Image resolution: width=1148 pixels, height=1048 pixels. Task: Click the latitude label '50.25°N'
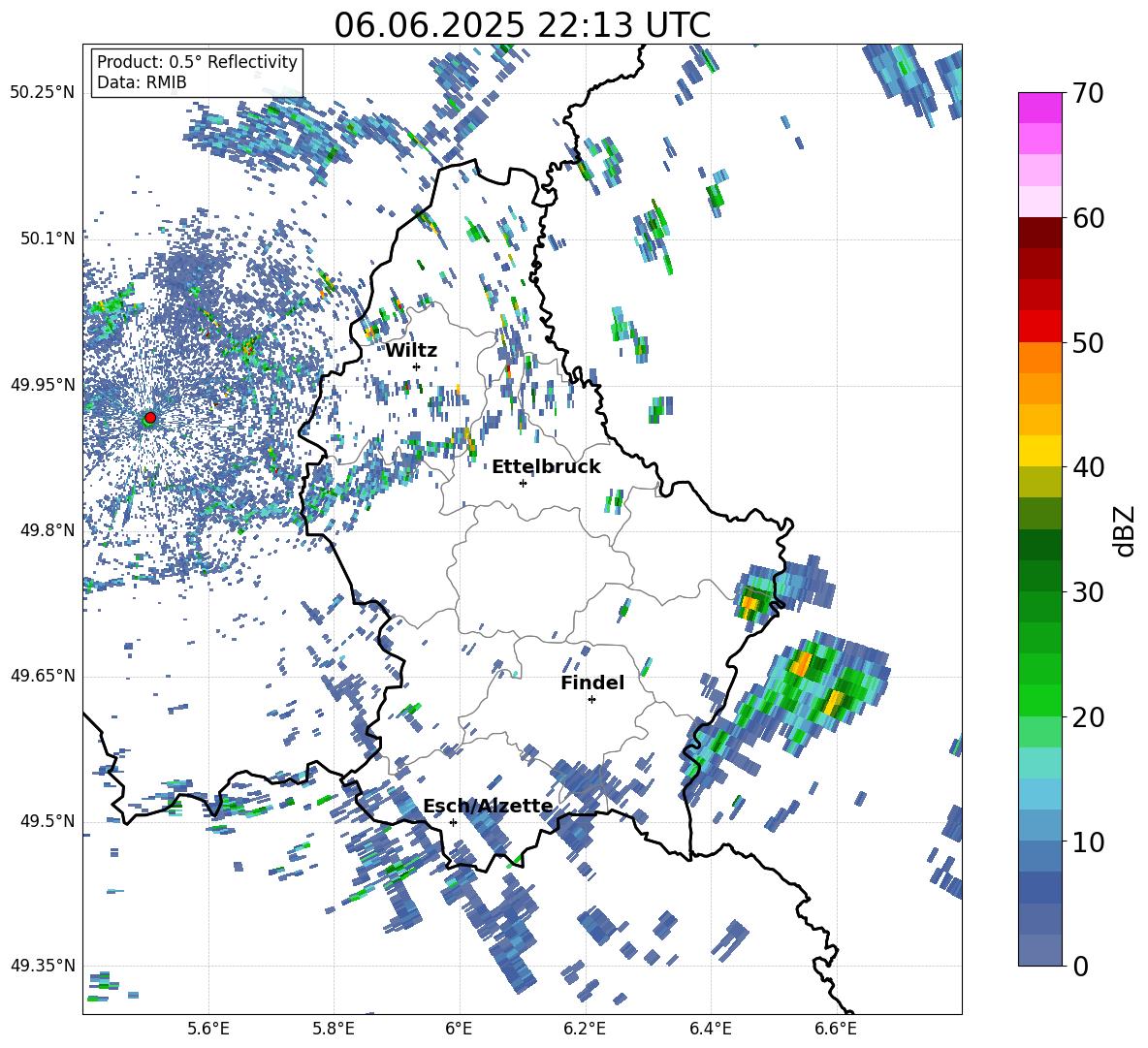tap(43, 92)
